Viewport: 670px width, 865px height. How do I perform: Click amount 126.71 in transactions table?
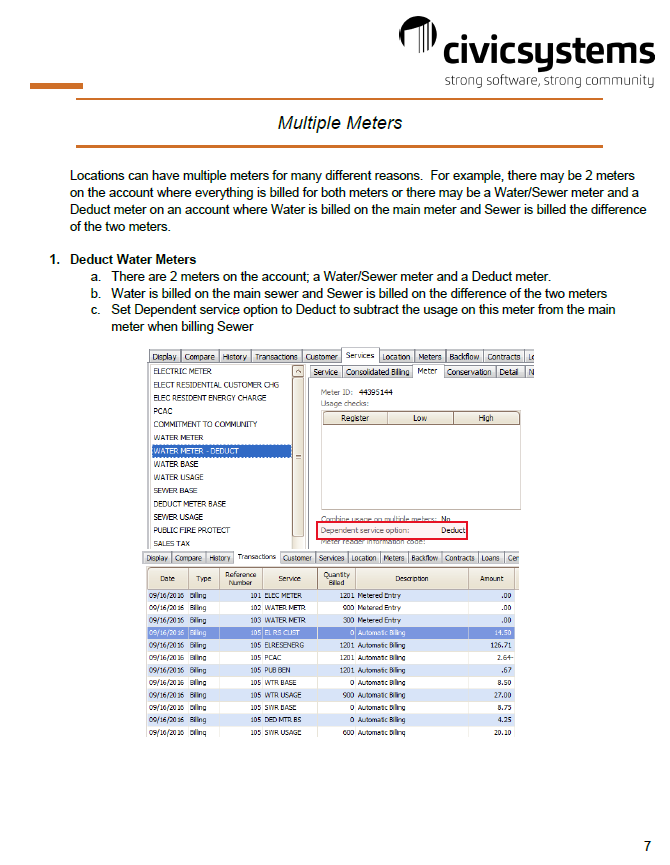501,645
